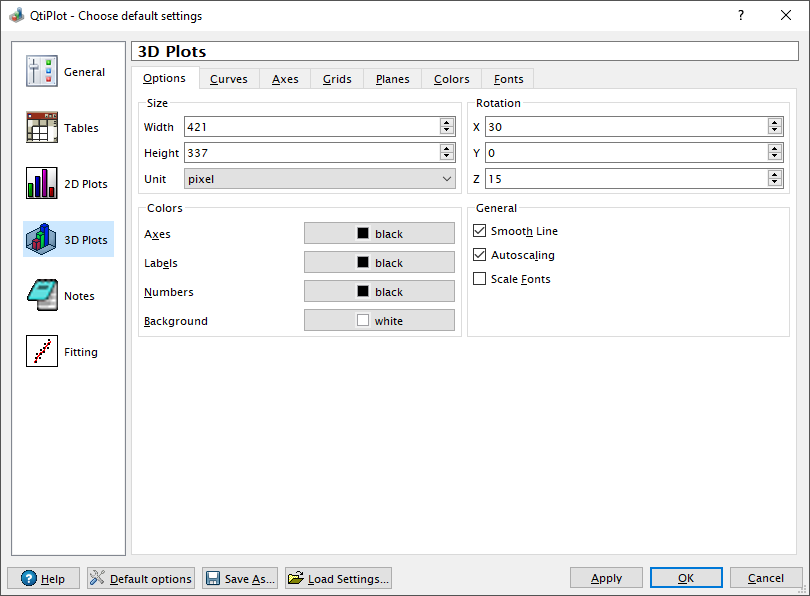810x596 pixels.
Task: Open the Notes settings icon
Action: [x=42, y=296]
